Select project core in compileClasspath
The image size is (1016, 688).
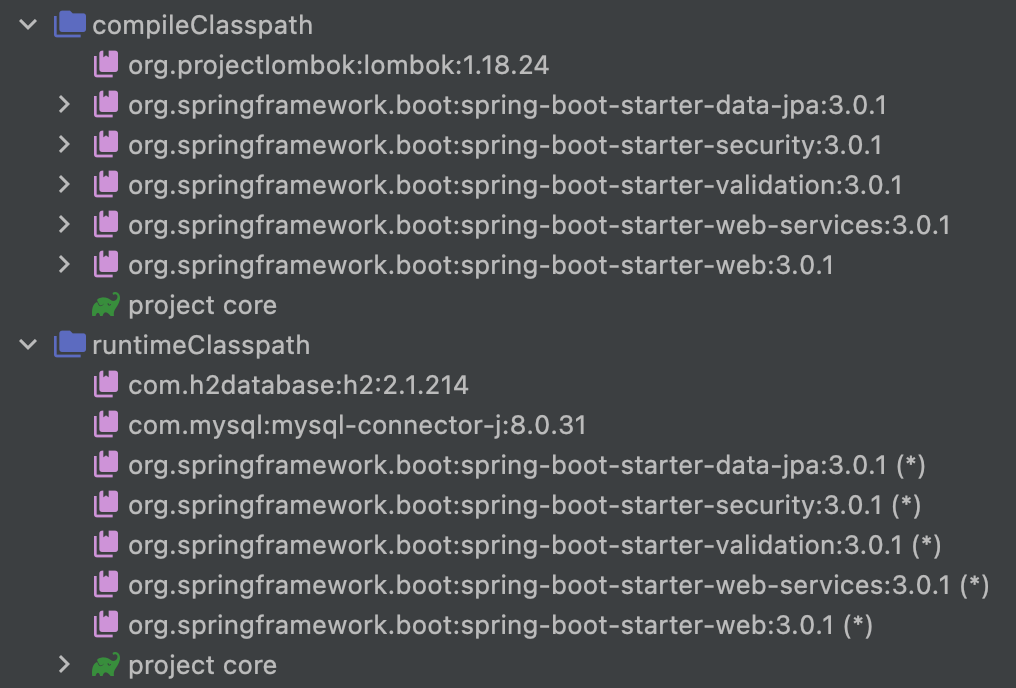coord(202,305)
